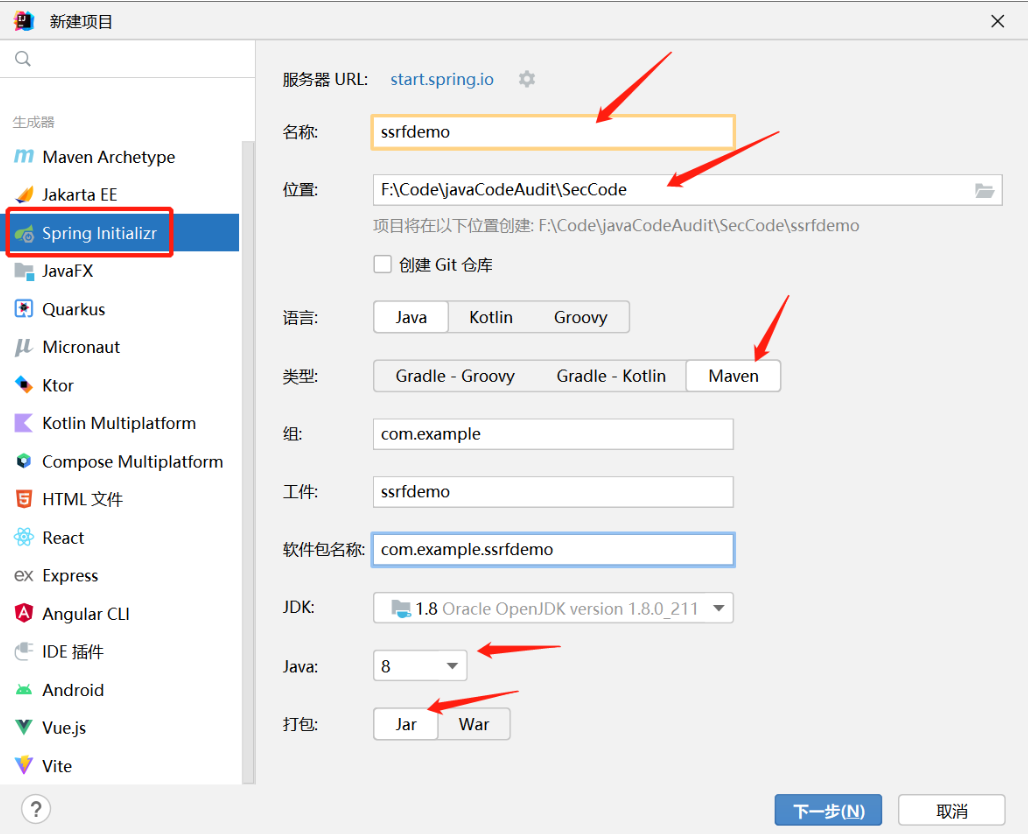Select Micronaut generator
Screen dimensions: 1028x834
pyautogui.click(x=81, y=347)
